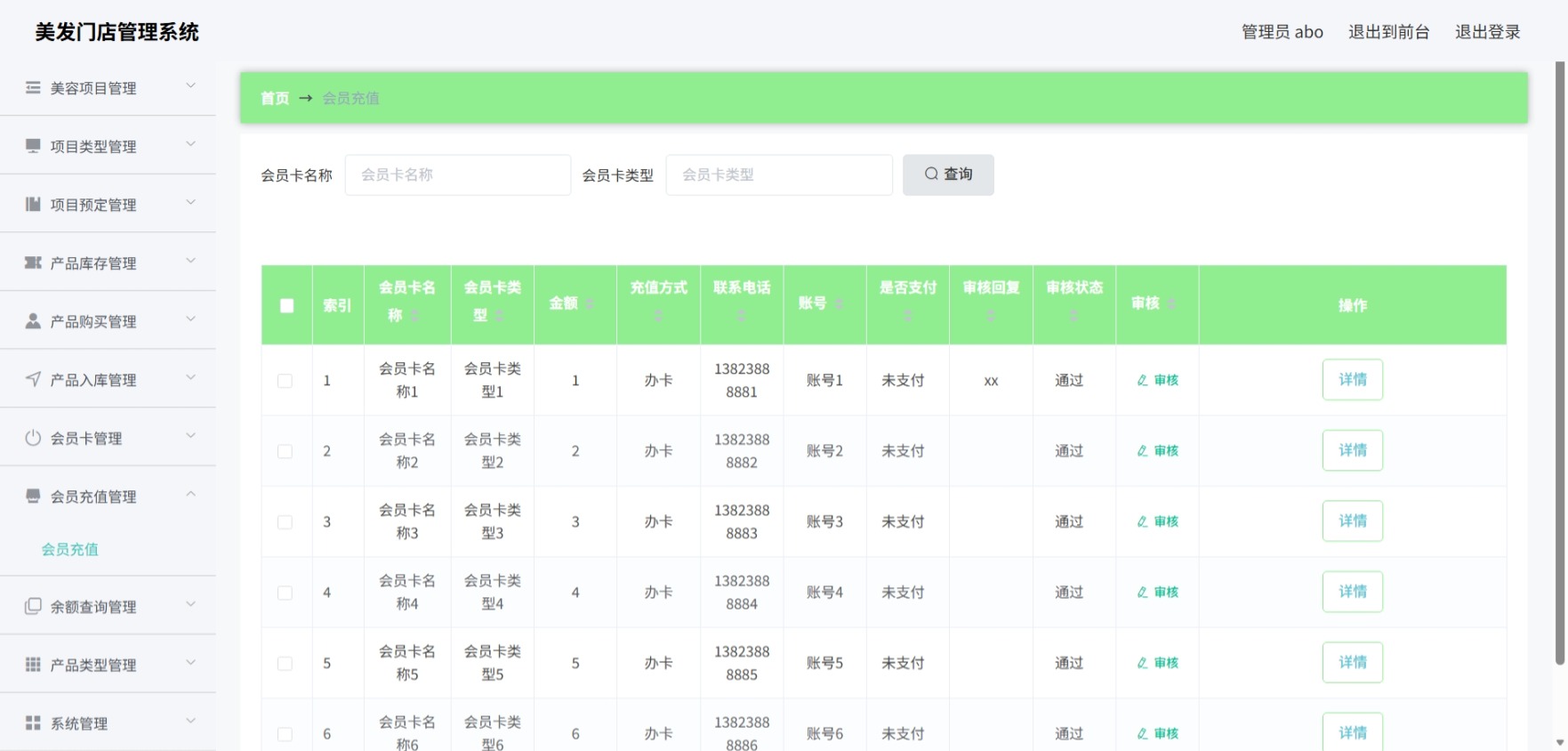Viewport: 1568px width, 751px height.
Task: Click the search magnifier icon in 查询
Action: [931, 174]
